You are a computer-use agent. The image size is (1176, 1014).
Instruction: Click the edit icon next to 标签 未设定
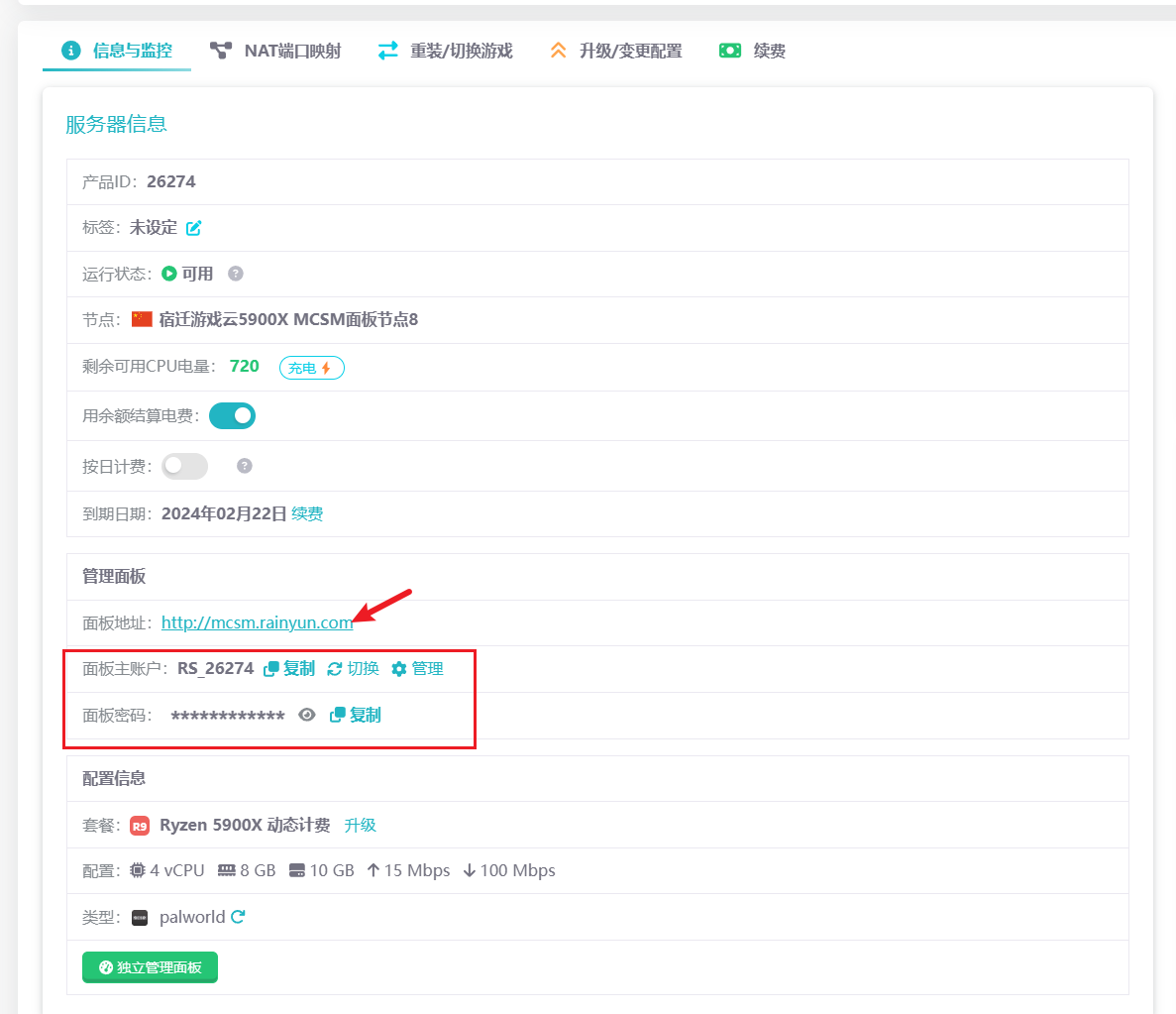pyautogui.click(x=193, y=228)
